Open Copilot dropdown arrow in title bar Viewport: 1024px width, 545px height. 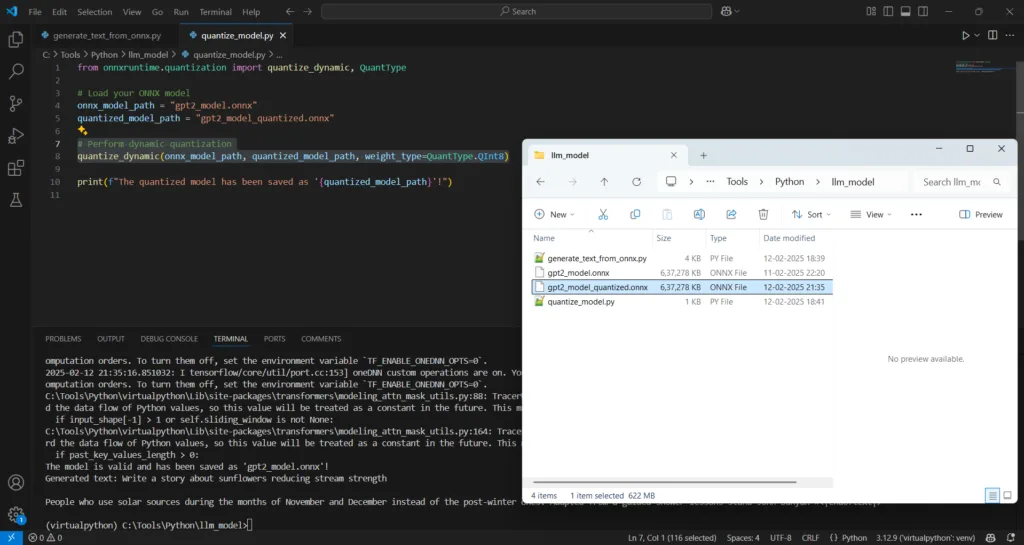point(737,11)
